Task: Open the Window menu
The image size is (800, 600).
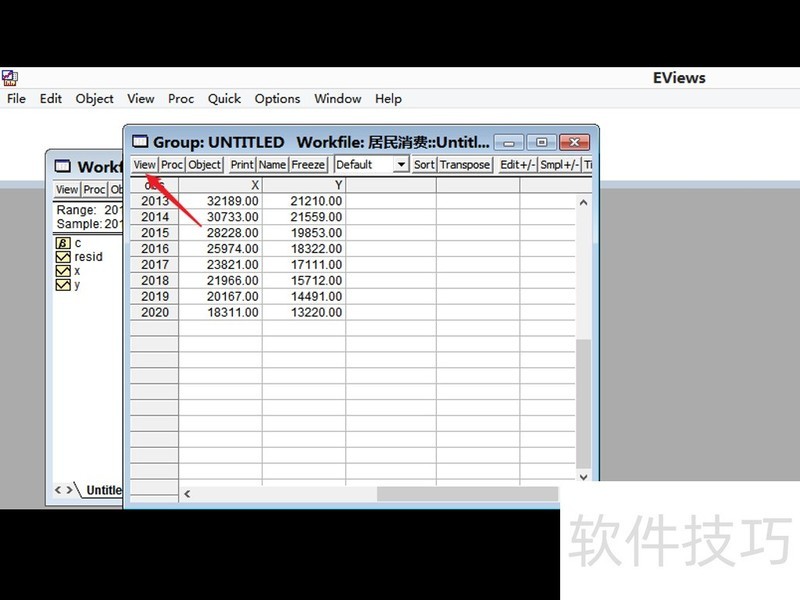Action: 338,98
